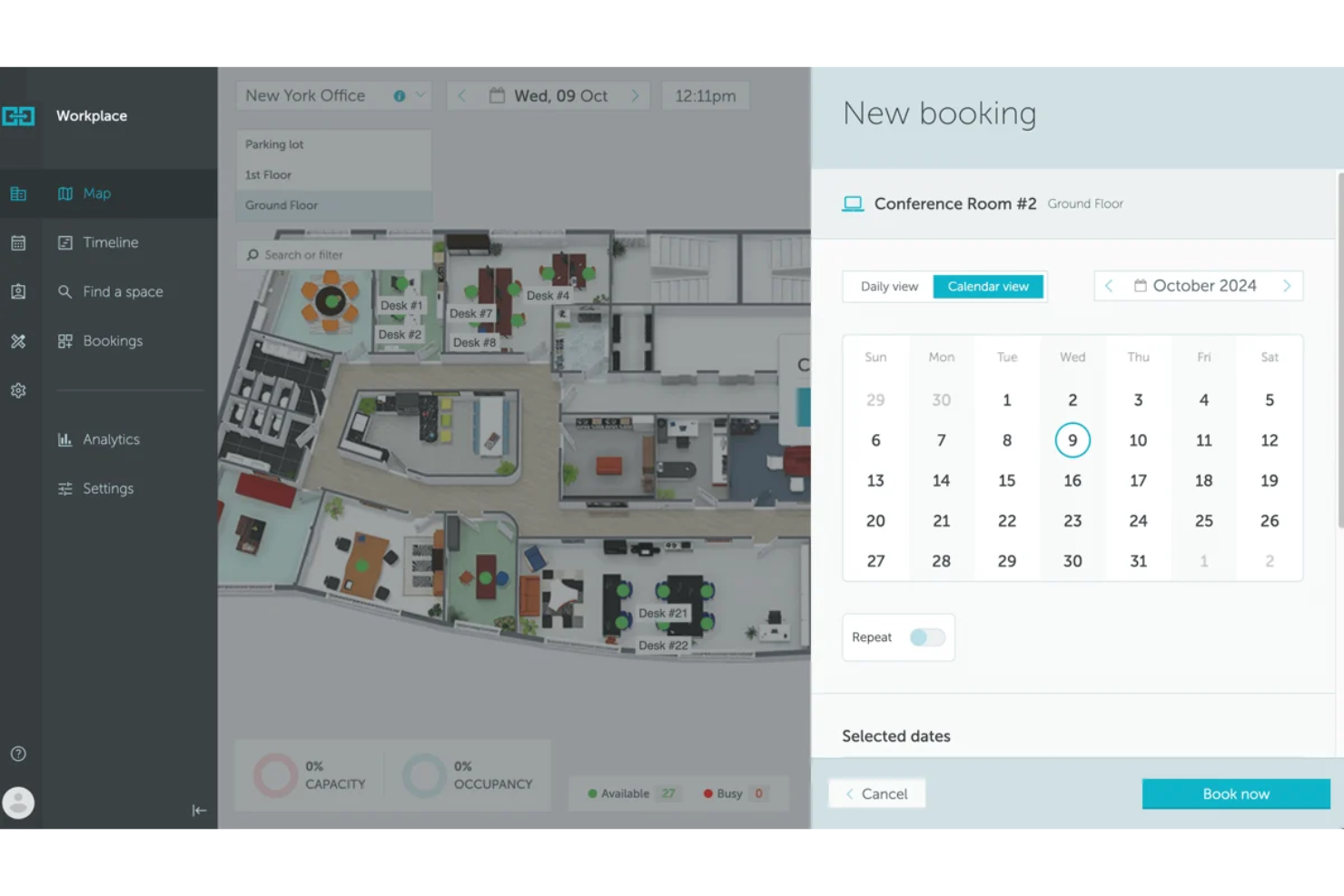Click the New York Office info icon

[399, 94]
